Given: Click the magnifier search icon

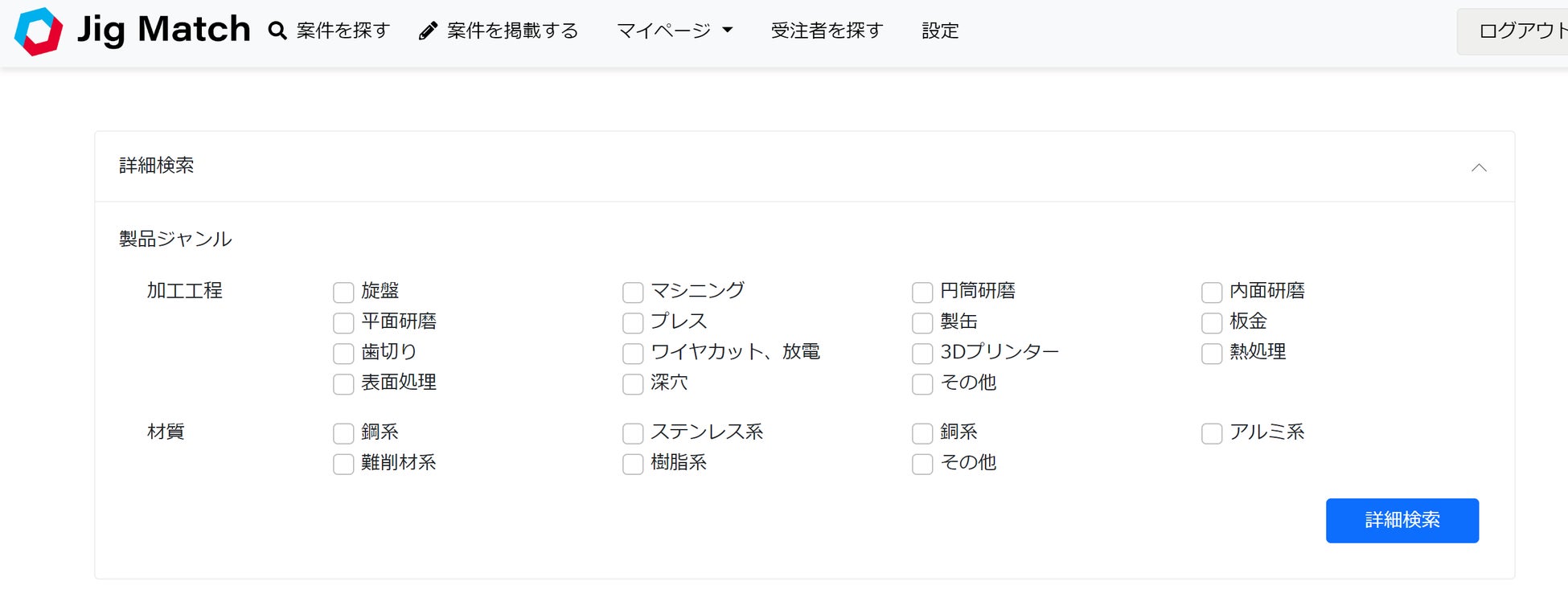Looking at the screenshot, I should click(x=277, y=31).
